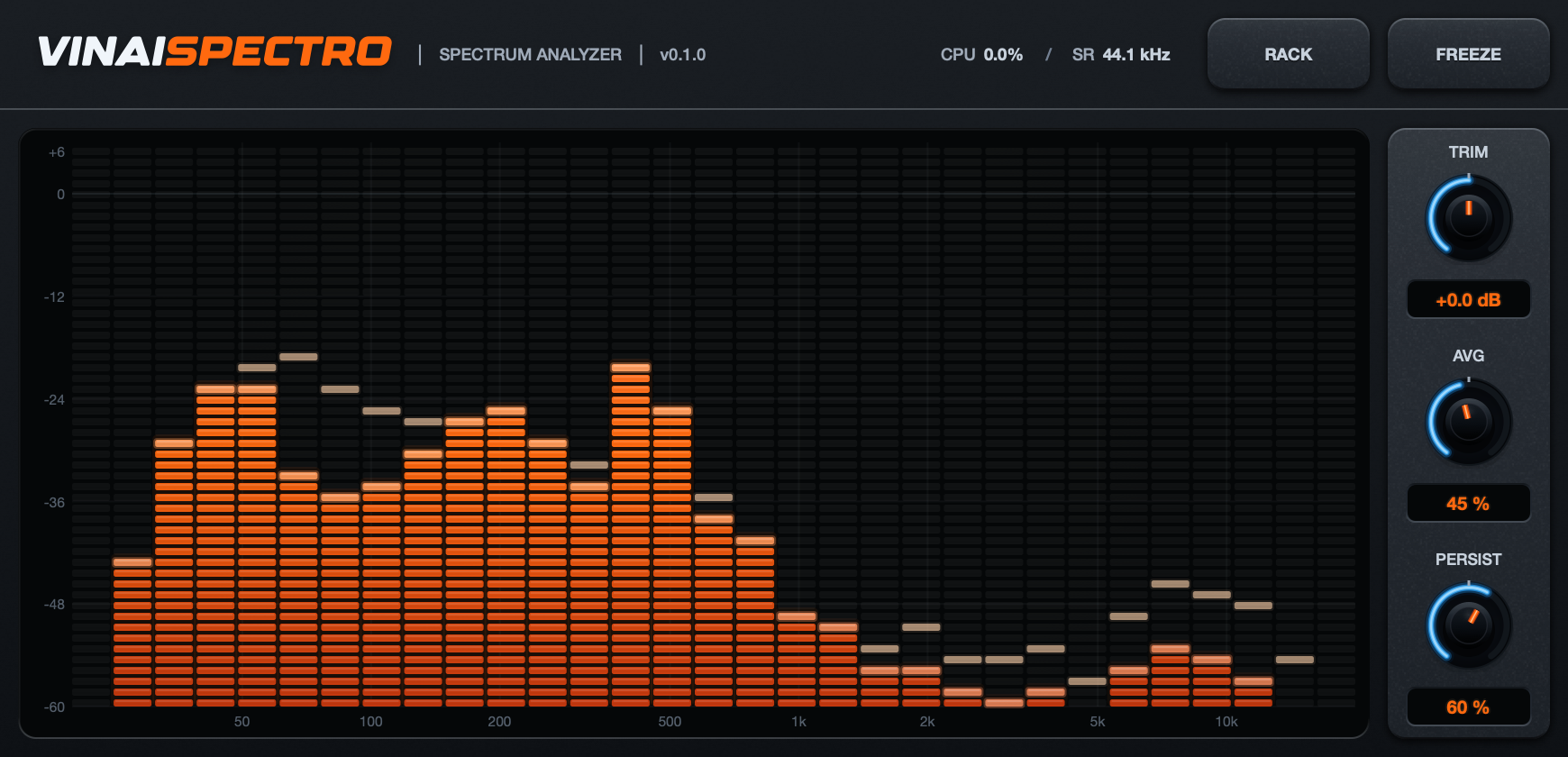Screen dimensions: 1568x757
Task: Click the 10k frequency axis label
Action: (1226, 722)
